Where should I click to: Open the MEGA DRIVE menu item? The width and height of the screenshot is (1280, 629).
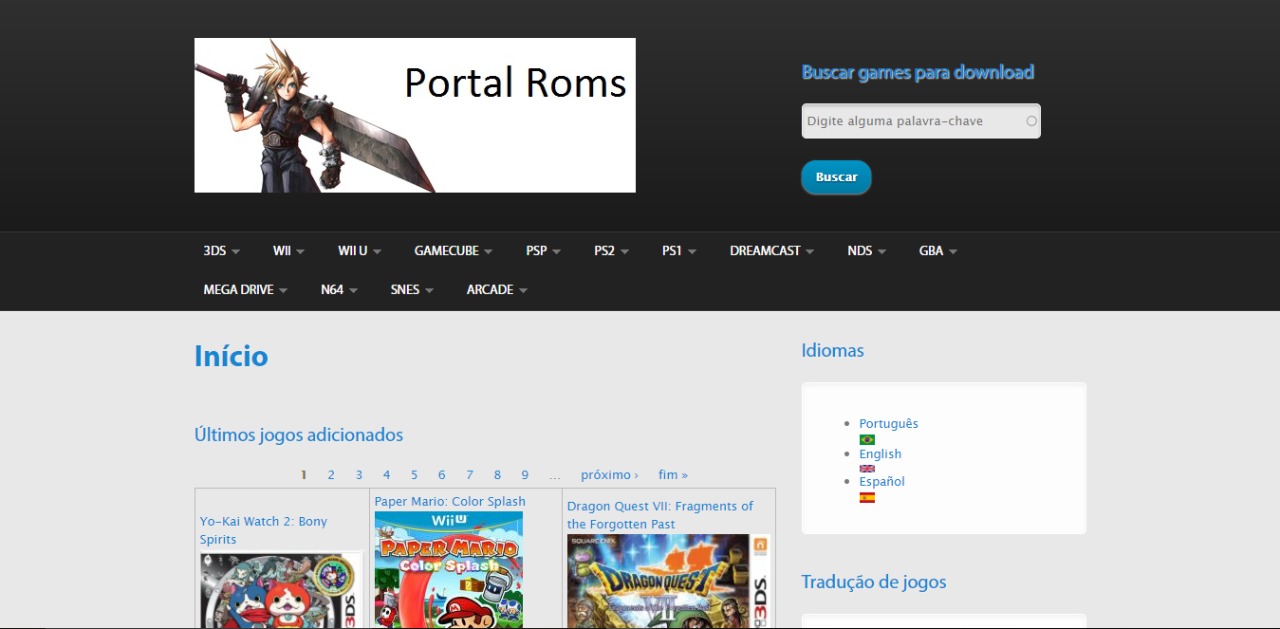pos(245,290)
